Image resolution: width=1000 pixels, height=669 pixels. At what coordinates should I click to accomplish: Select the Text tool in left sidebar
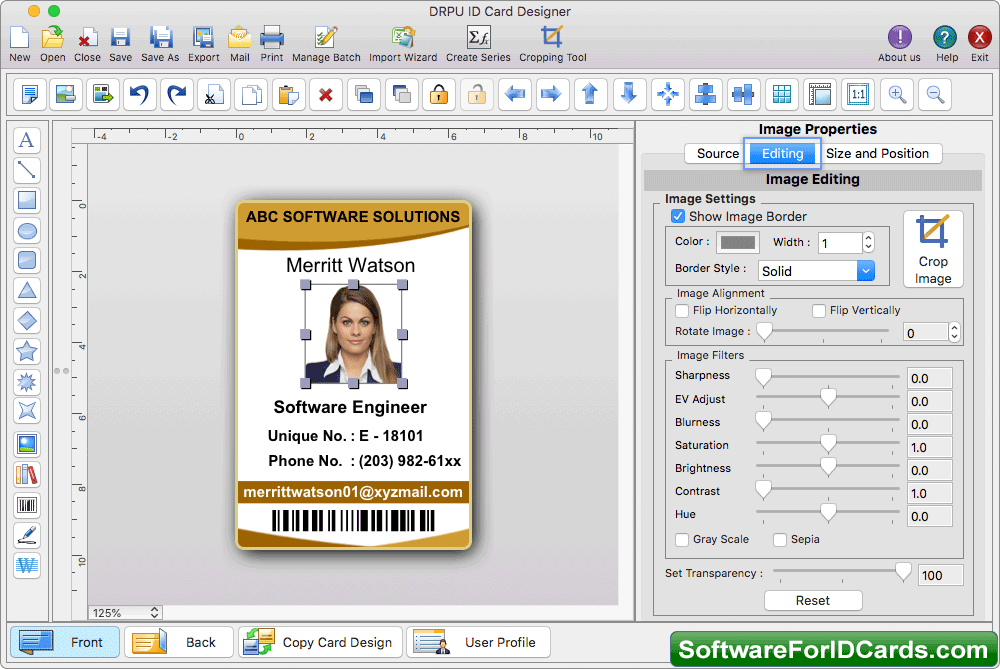[x=27, y=140]
